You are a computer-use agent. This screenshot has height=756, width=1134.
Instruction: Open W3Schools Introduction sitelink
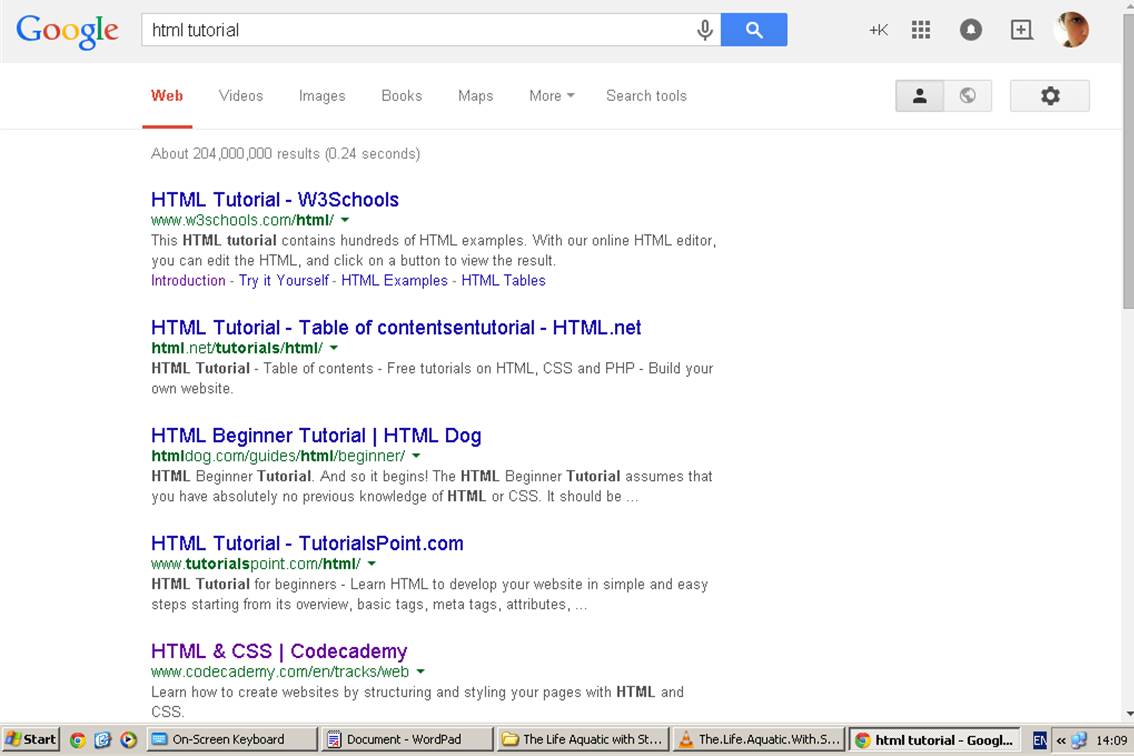(x=188, y=281)
